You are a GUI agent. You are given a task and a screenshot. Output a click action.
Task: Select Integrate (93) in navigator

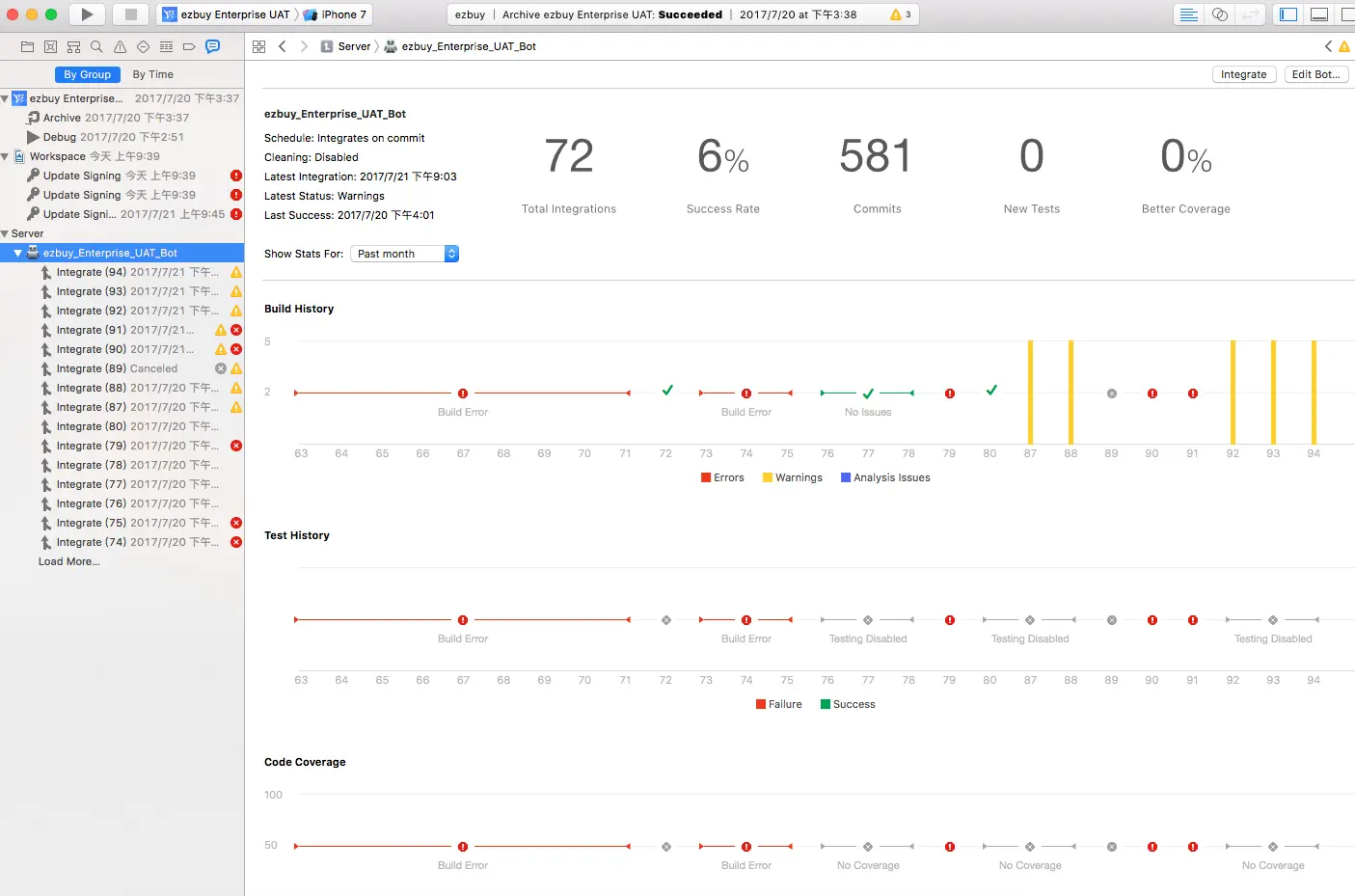(x=122, y=291)
